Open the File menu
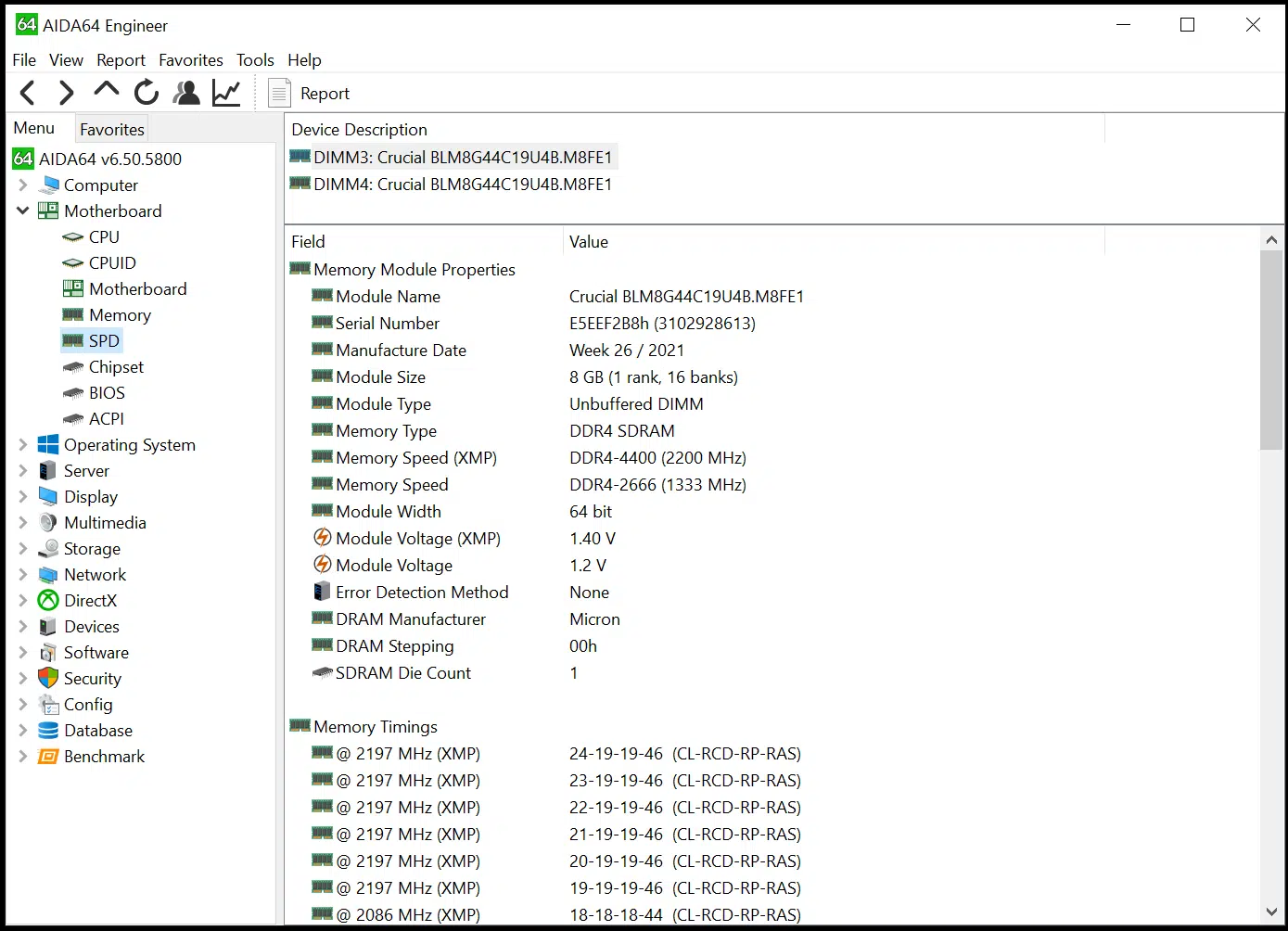 24,60
